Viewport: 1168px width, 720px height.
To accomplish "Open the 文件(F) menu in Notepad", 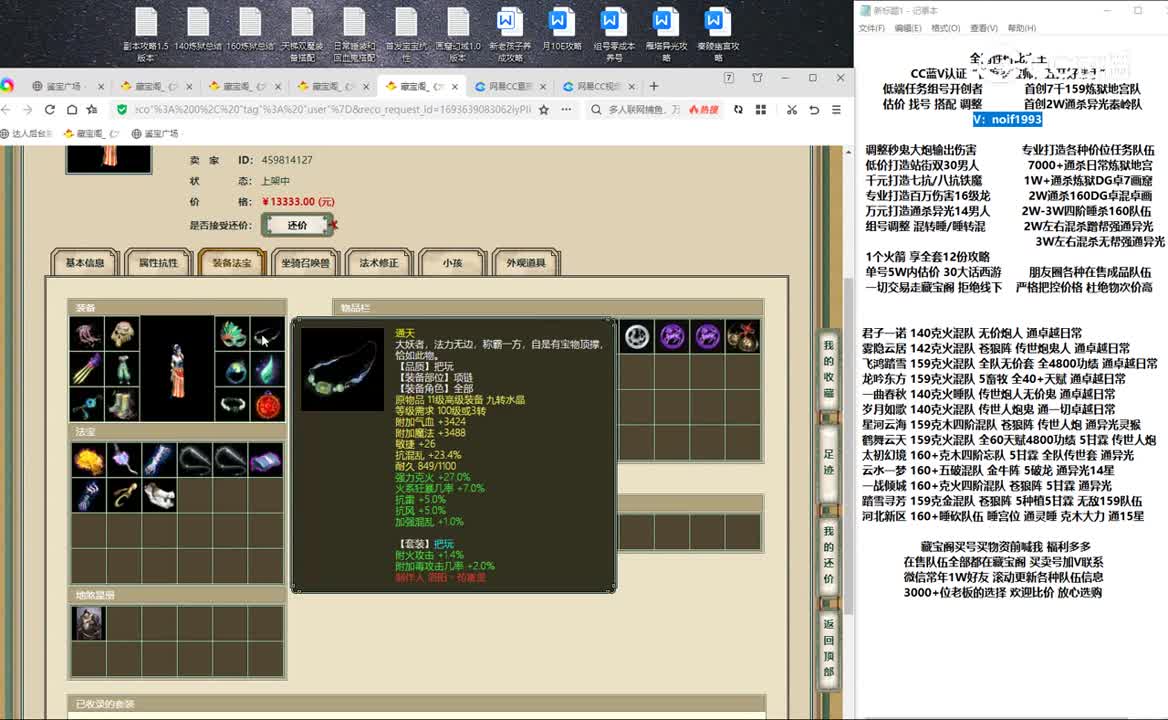I will [872, 28].
